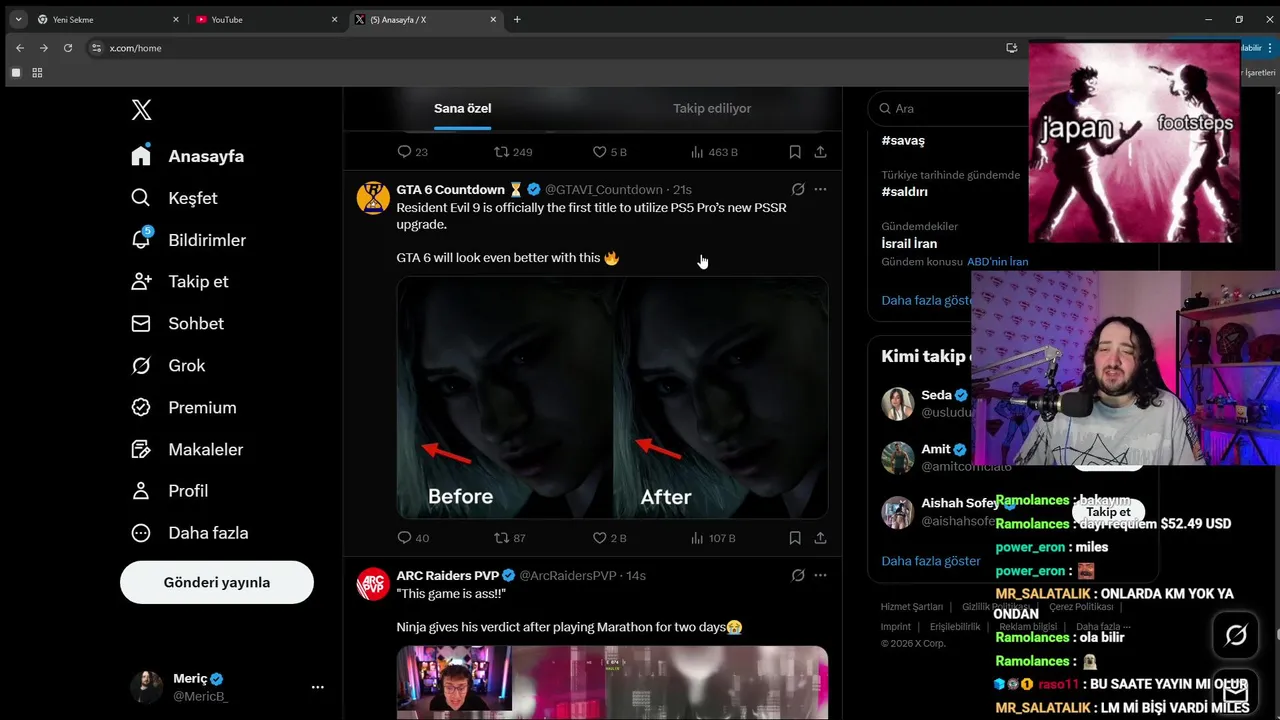Open Anasayfa home in the sidebar

click(188, 156)
